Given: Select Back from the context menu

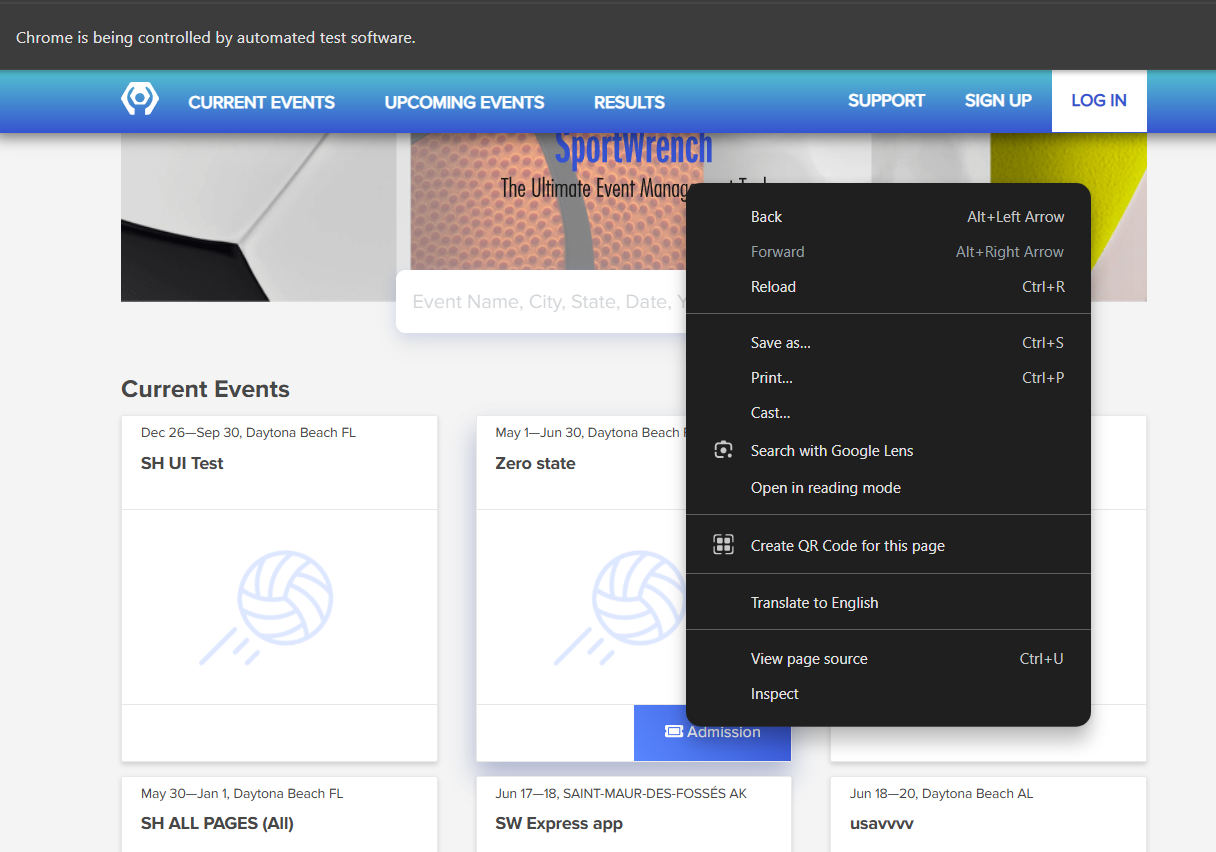Looking at the screenshot, I should pos(888,217).
